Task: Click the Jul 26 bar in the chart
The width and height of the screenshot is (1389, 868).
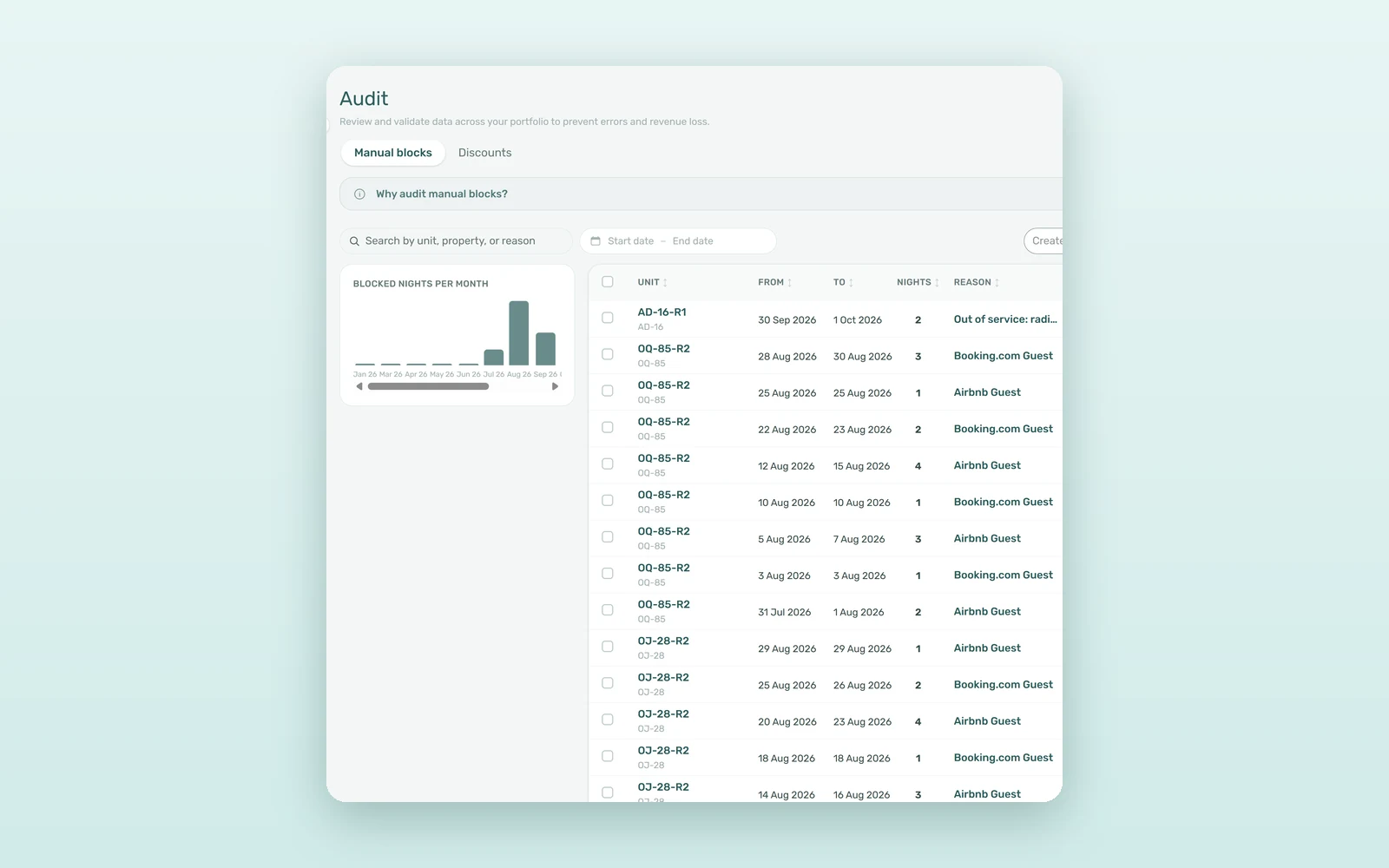Action: [493, 357]
